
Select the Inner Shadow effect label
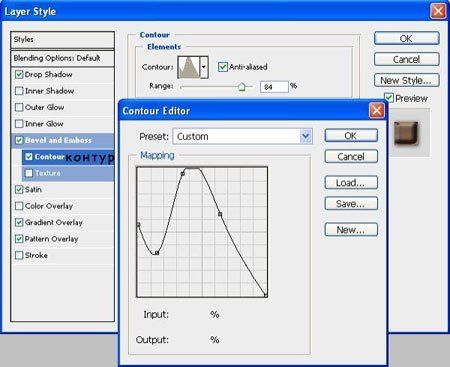coord(50,91)
